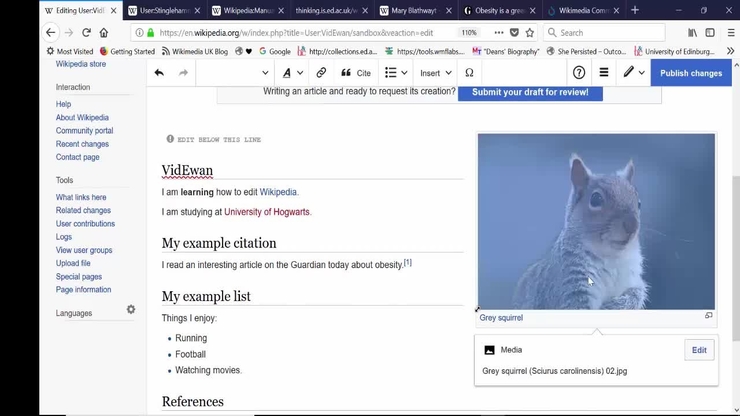740x416 pixels.
Task: Open Languages settings gear icon
Action: click(x=131, y=309)
